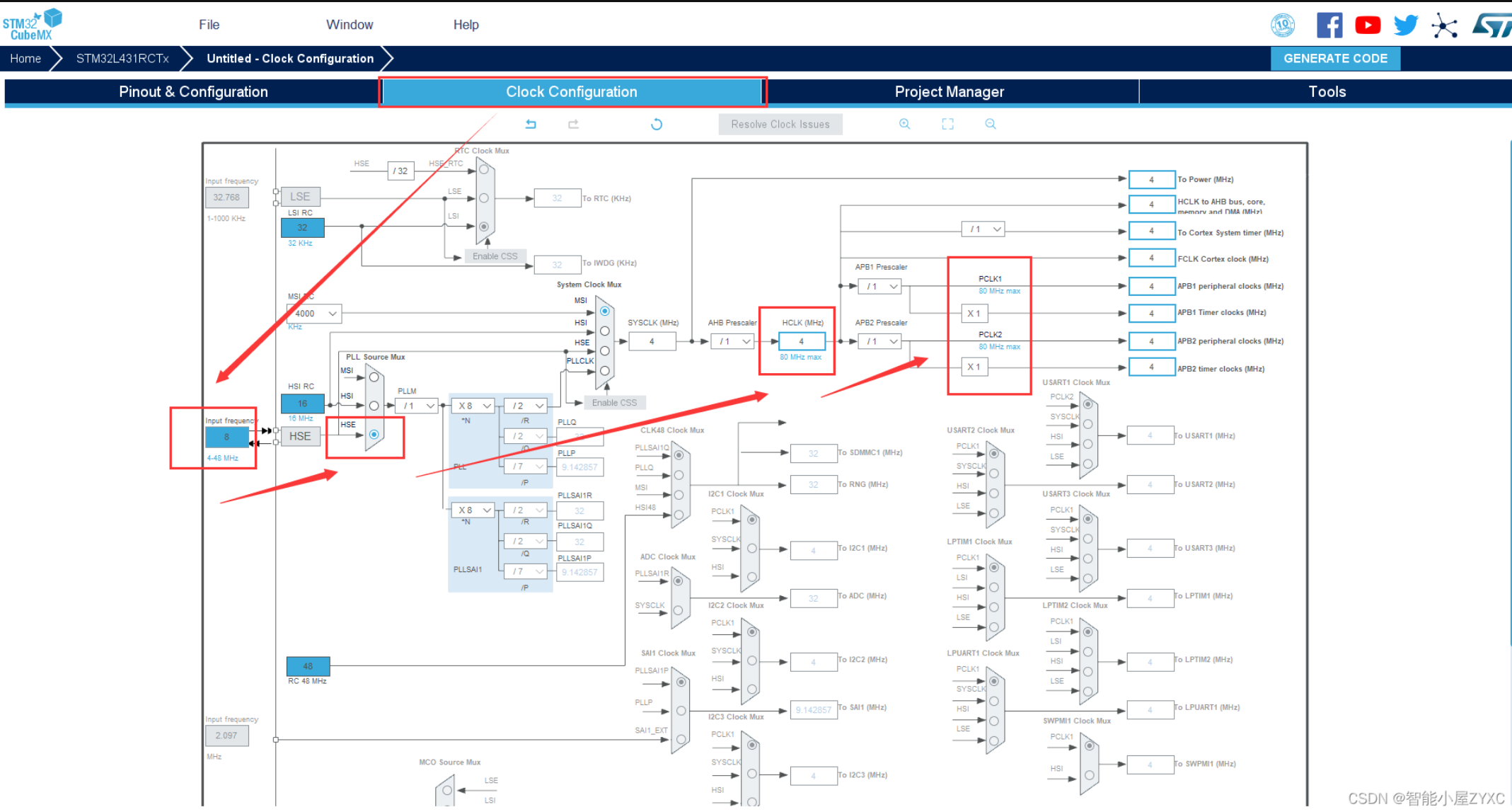Open the Cortex System timer divider dropdown
This screenshot has height=812, width=1512.
pos(983,229)
